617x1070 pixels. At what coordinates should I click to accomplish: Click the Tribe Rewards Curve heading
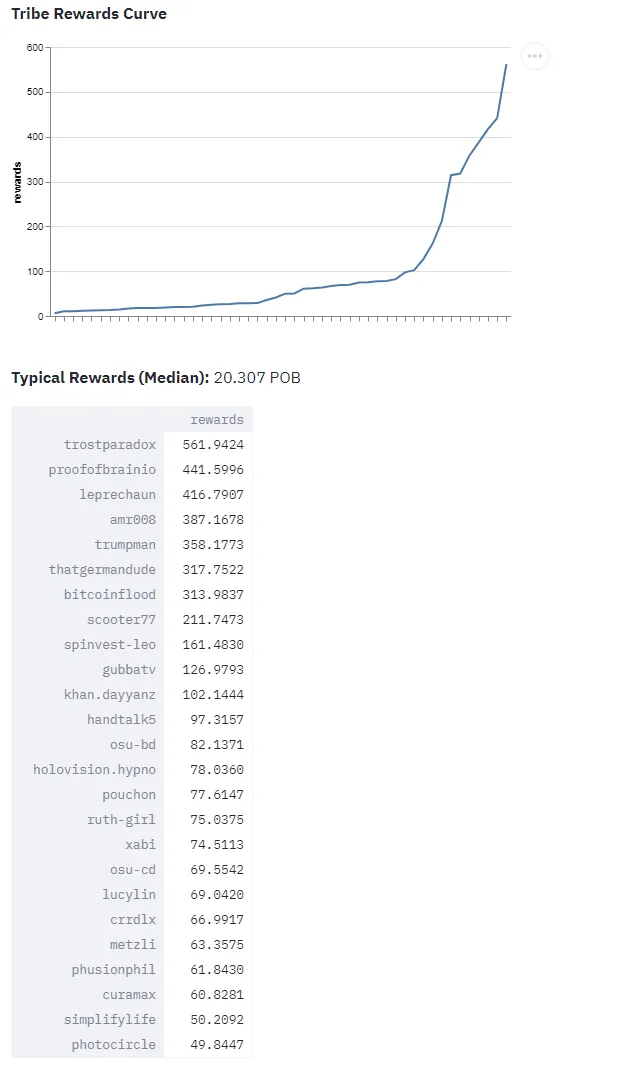89,14
